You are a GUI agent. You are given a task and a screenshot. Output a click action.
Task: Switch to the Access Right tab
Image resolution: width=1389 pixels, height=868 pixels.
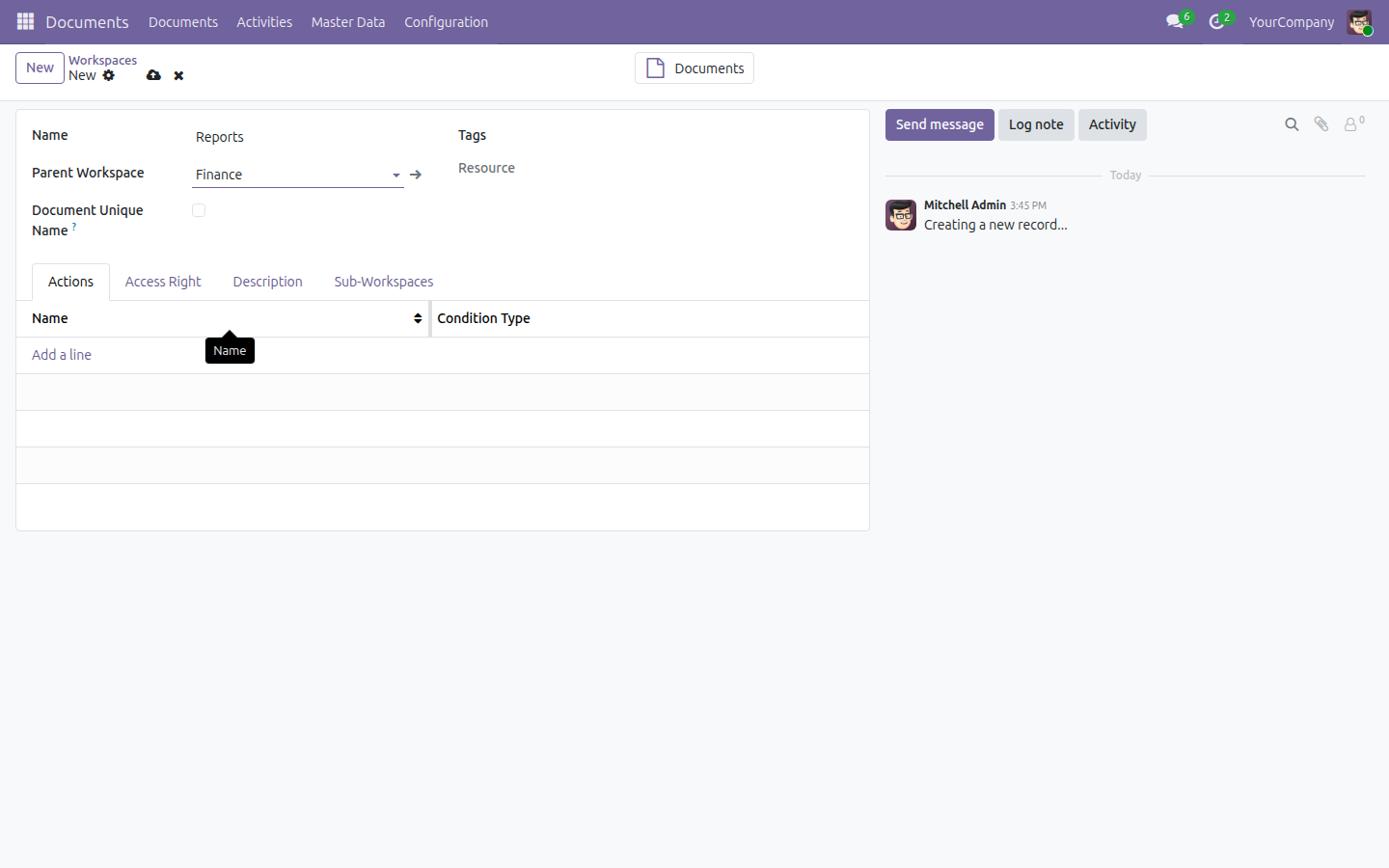(x=163, y=282)
